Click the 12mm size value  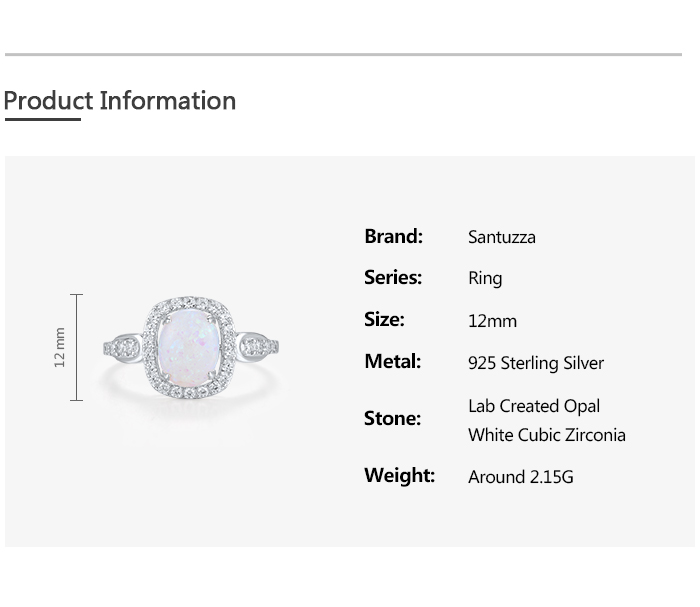pos(492,321)
